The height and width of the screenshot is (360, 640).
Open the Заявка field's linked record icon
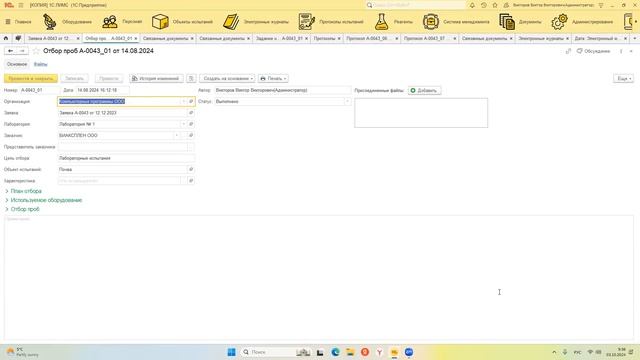(191, 113)
